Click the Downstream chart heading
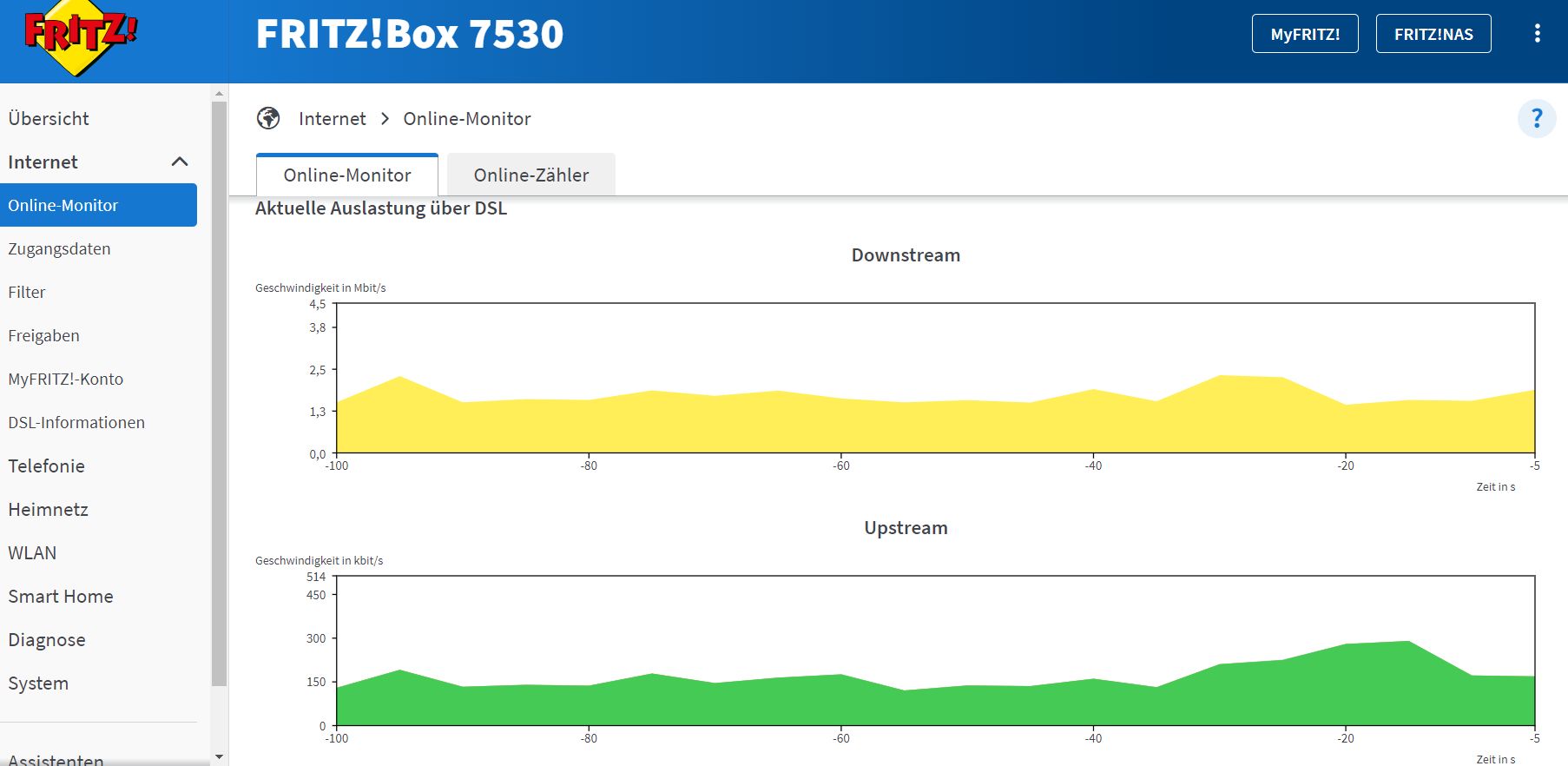This screenshot has width=1568, height=766. tap(906, 255)
